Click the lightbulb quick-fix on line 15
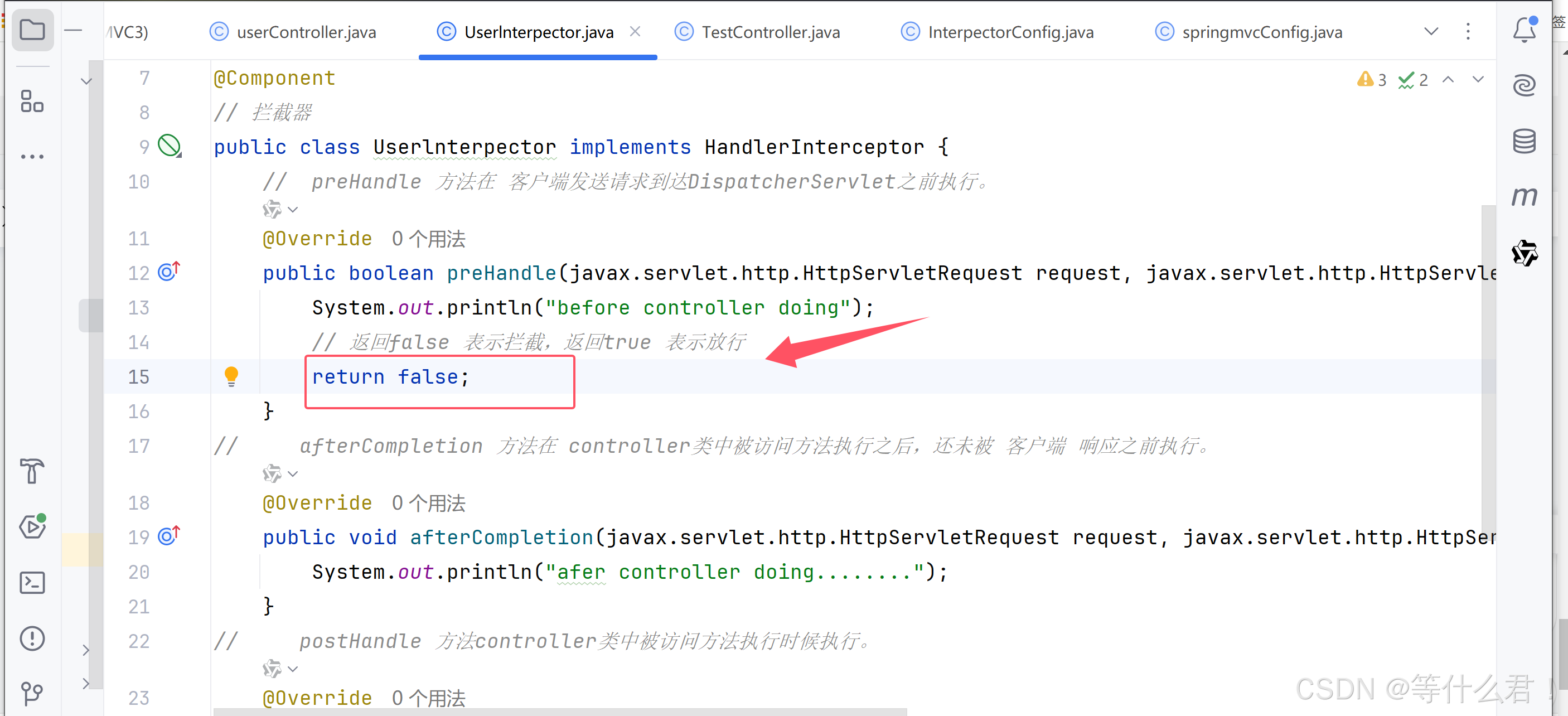This screenshot has height=716, width=1568. (x=231, y=376)
